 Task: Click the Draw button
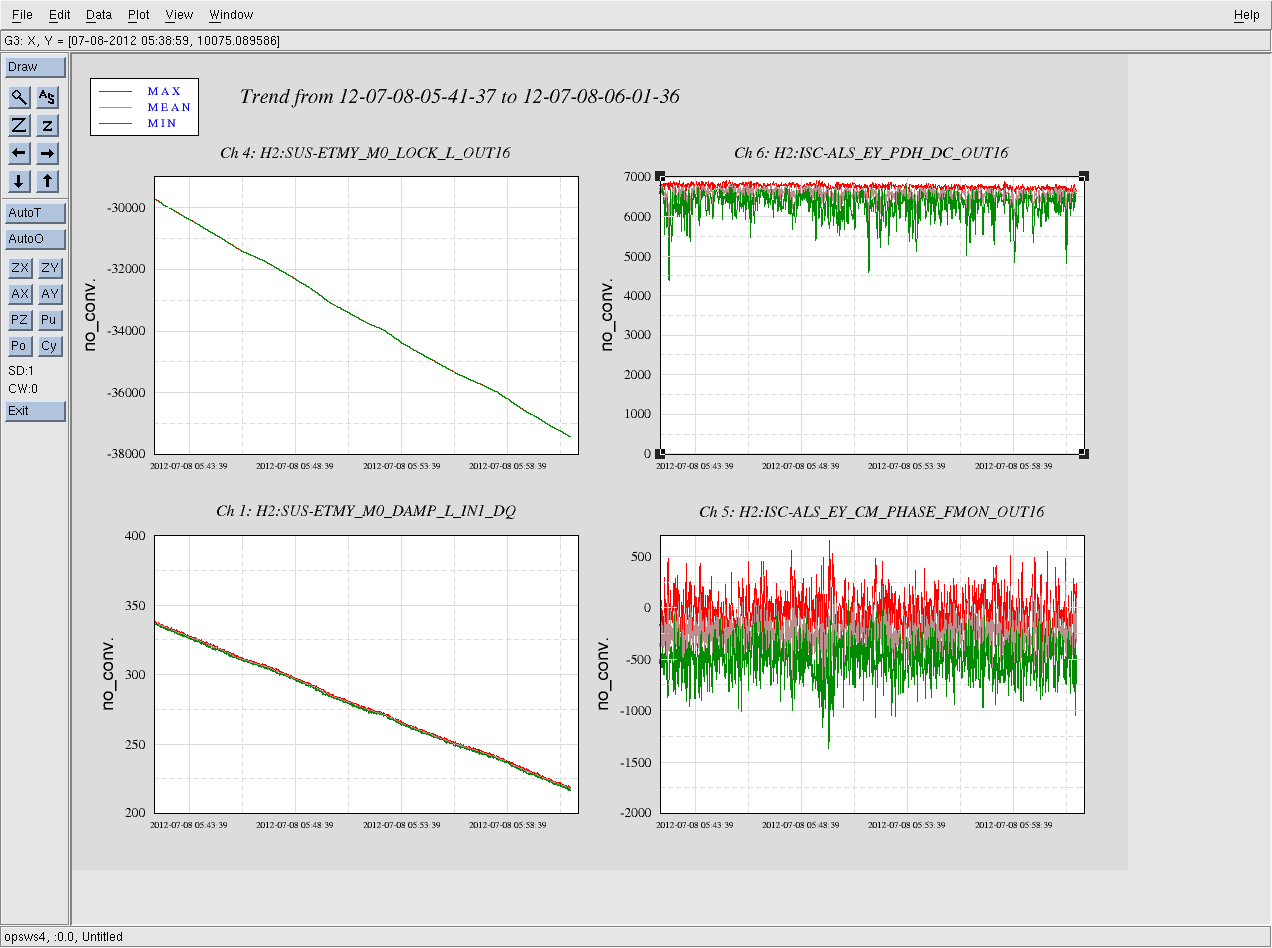click(x=35, y=67)
